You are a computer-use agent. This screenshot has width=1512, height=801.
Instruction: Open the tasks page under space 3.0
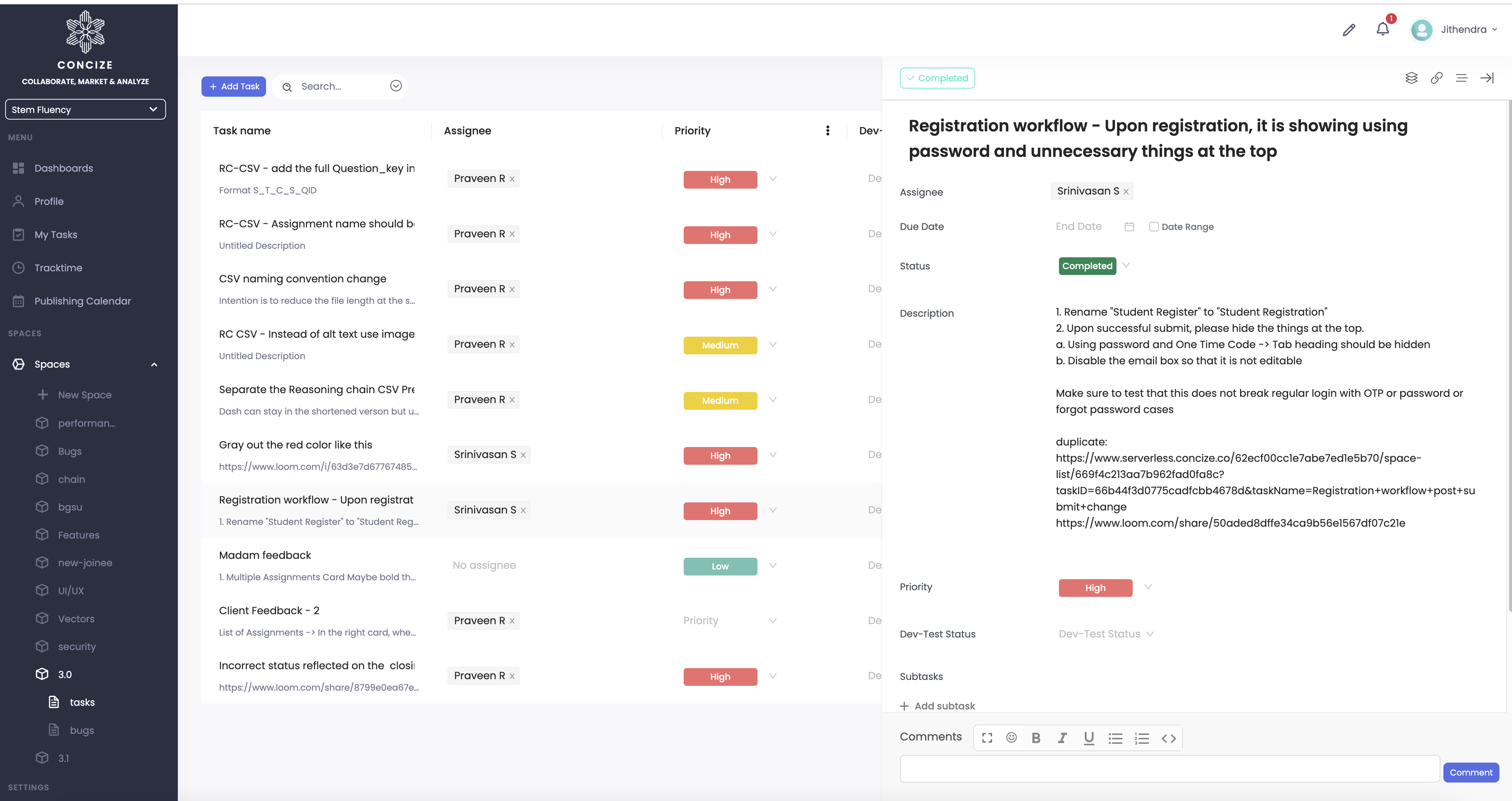click(x=82, y=702)
